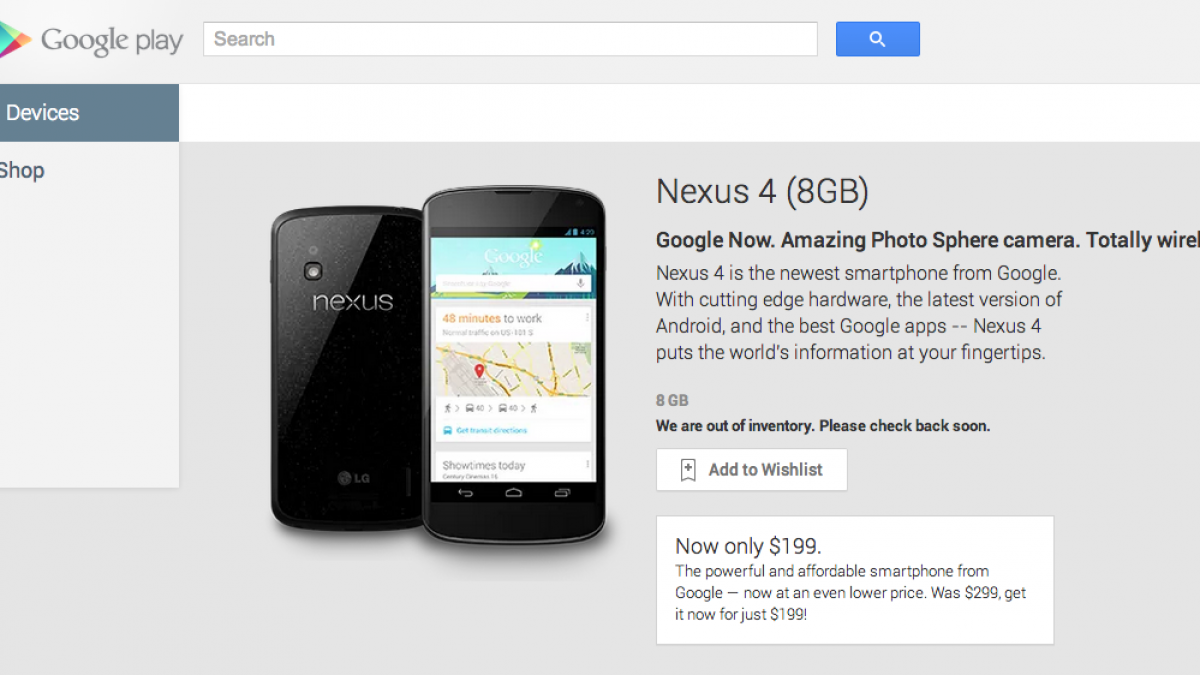Click the Nexus 4 (8GB) product title
This screenshot has width=1200, height=675.
[762, 191]
